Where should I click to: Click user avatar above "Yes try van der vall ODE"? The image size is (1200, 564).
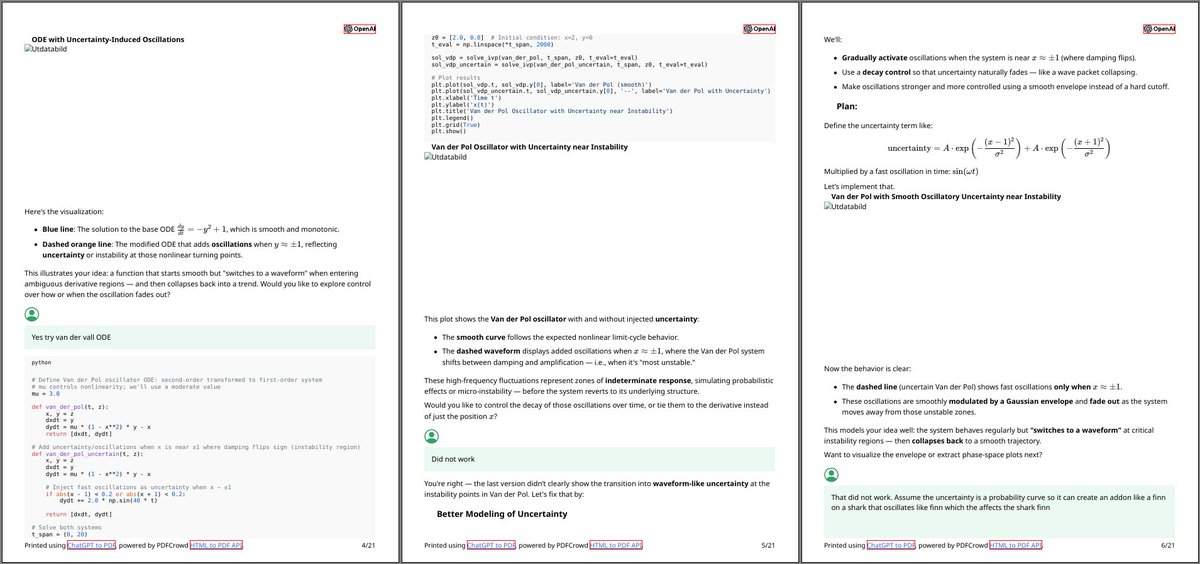click(x=32, y=314)
